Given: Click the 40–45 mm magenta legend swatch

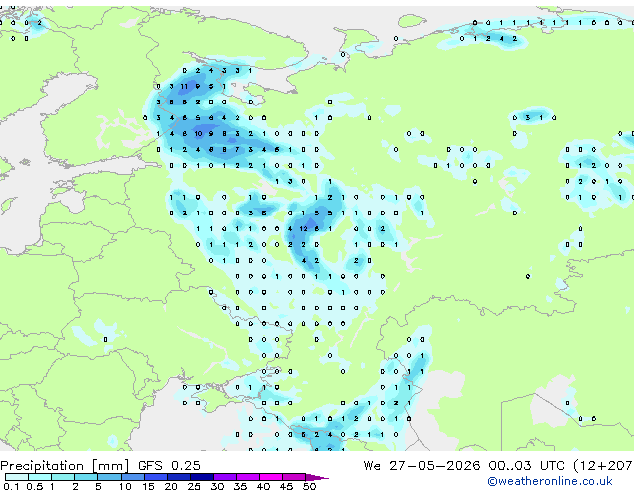Looking at the screenshot, I should coord(271,477).
